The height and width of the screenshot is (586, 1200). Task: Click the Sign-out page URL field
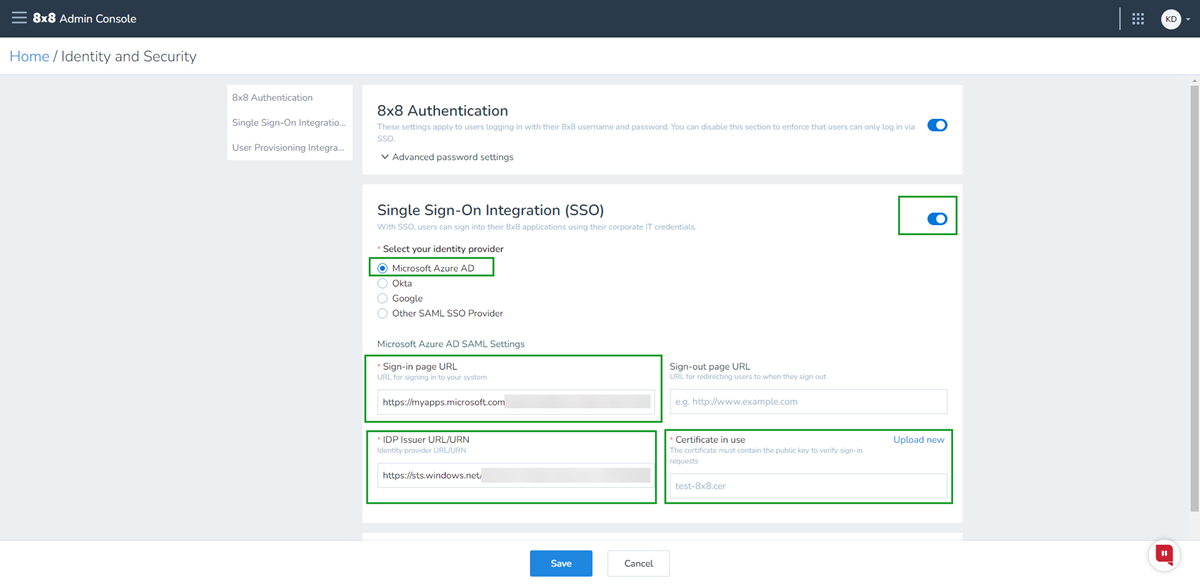pyautogui.click(x=808, y=401)
